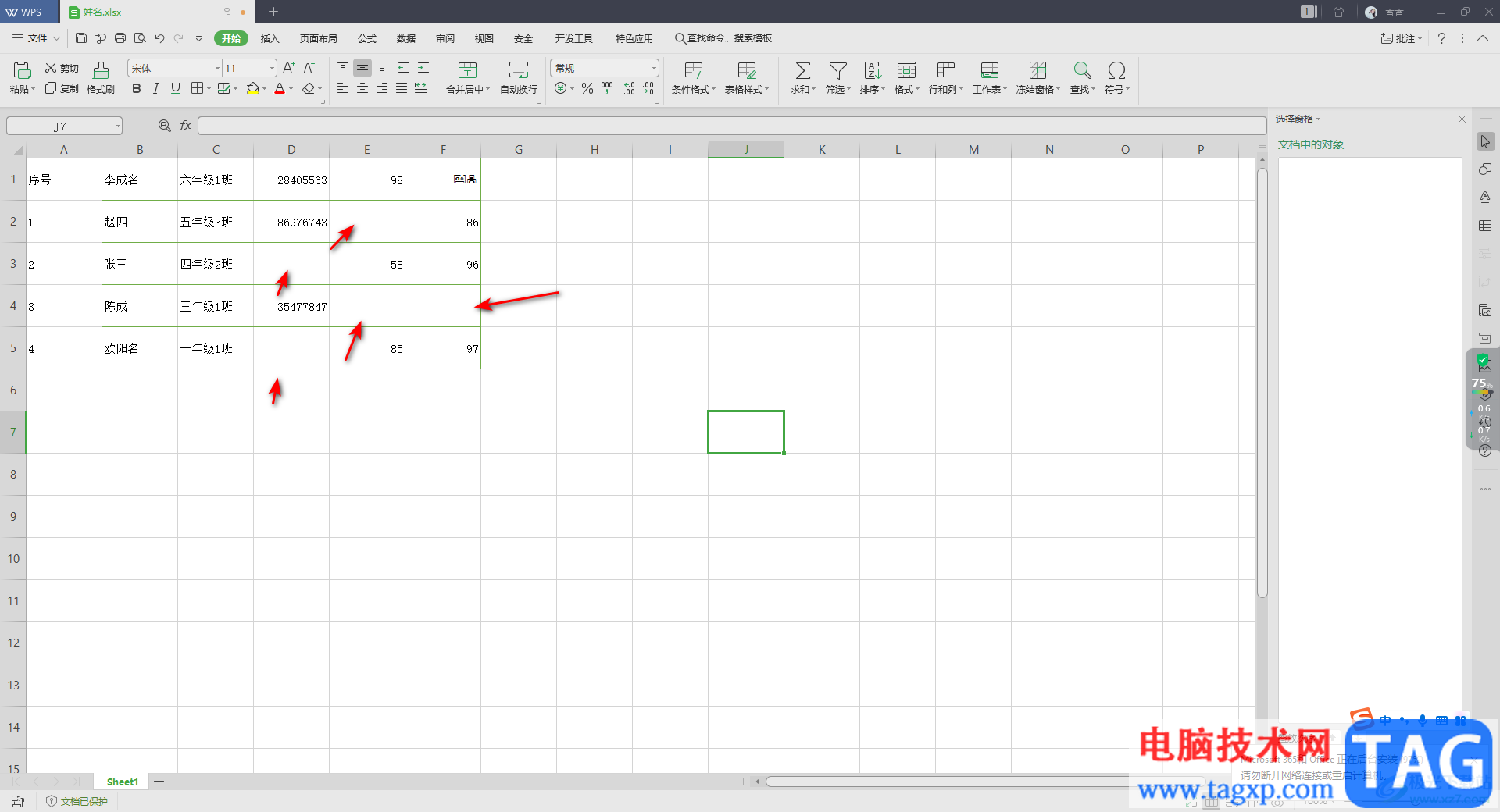This screenshot has height=812, width=1500.
Task: Open Freeze Panes (冻结窗格) dropdown
Action: (x=1038, y=79)
